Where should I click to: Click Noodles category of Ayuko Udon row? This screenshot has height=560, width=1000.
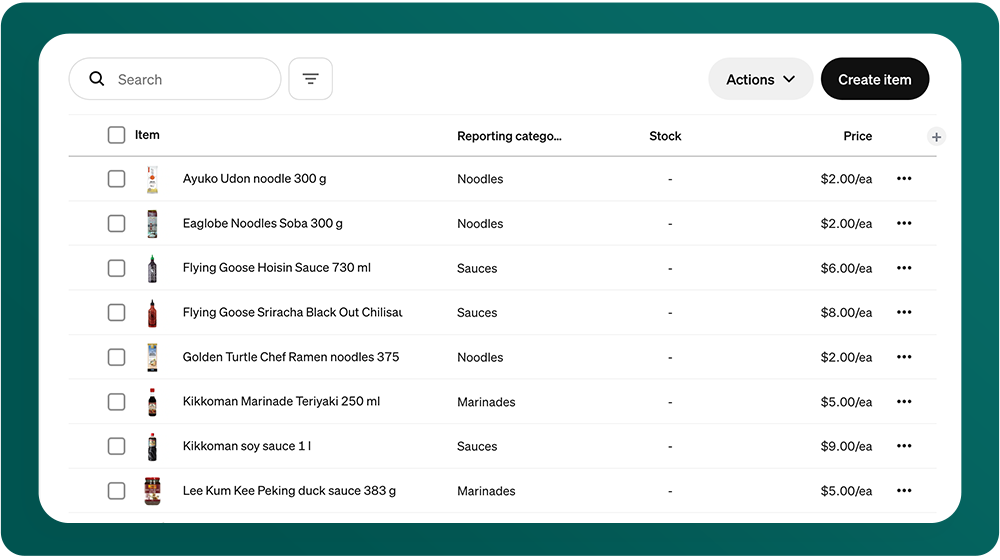[480, 179]
